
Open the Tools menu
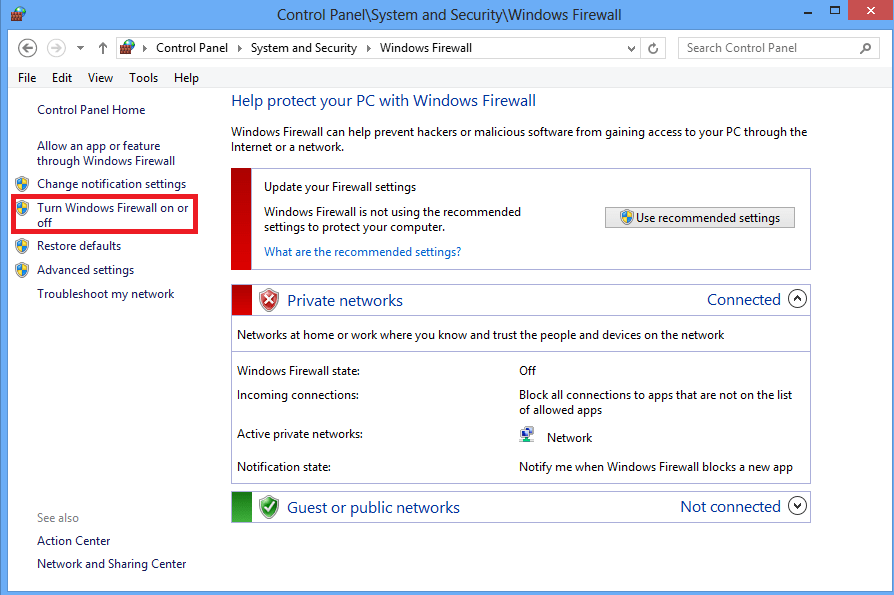pos(143,78)
